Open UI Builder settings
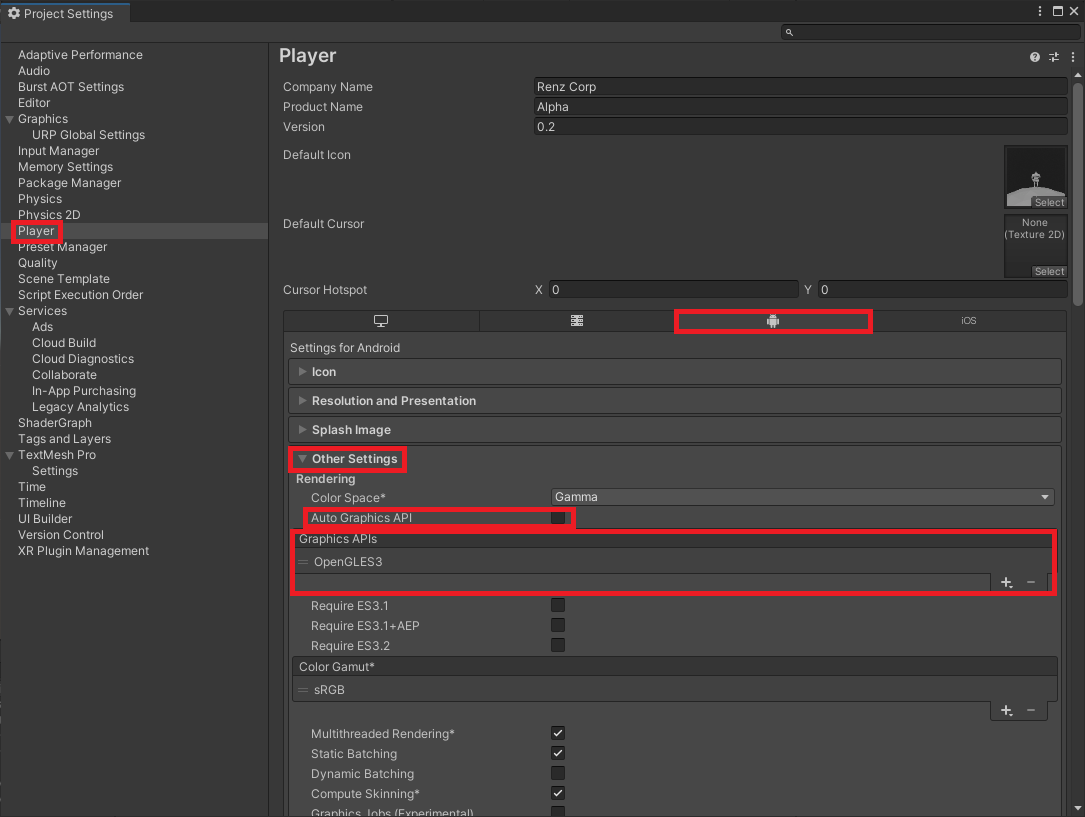1085x817 pixels. tap(45, 519)
